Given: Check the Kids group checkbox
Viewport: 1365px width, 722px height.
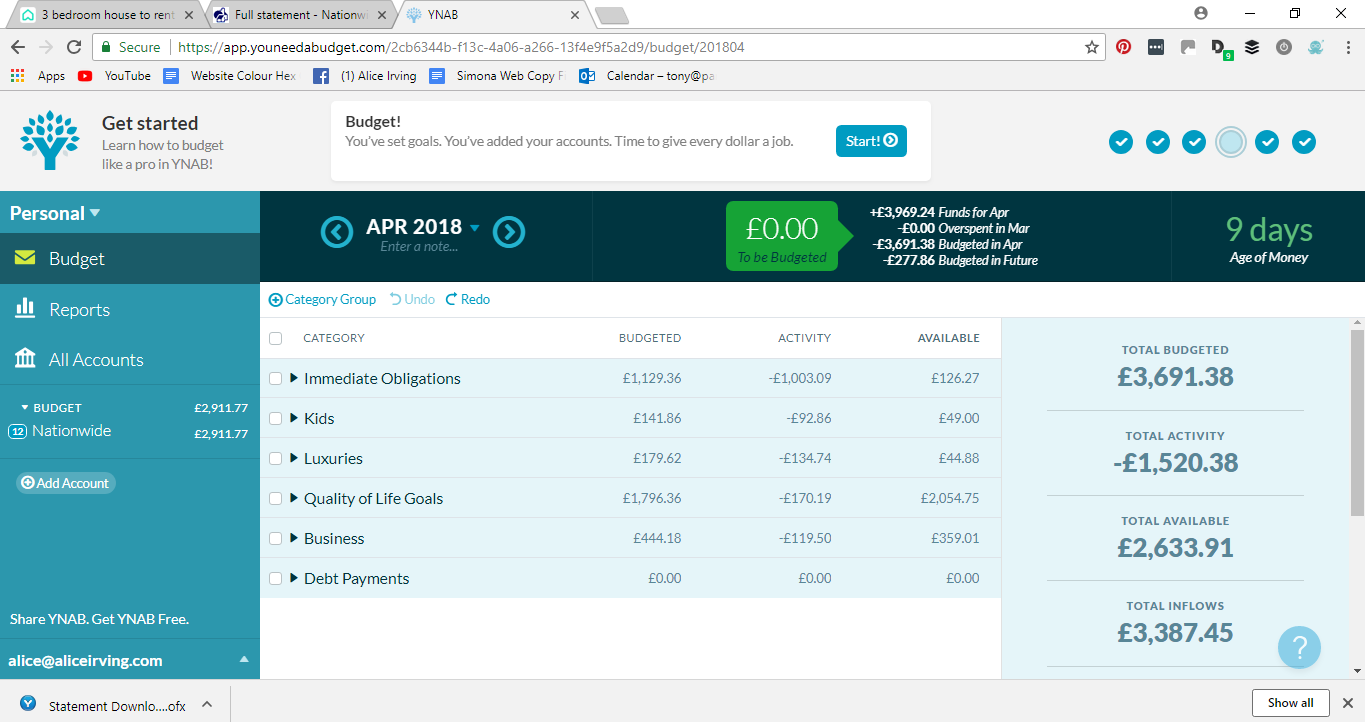Looking at the screenshot, I should click(x=276, y=419).
